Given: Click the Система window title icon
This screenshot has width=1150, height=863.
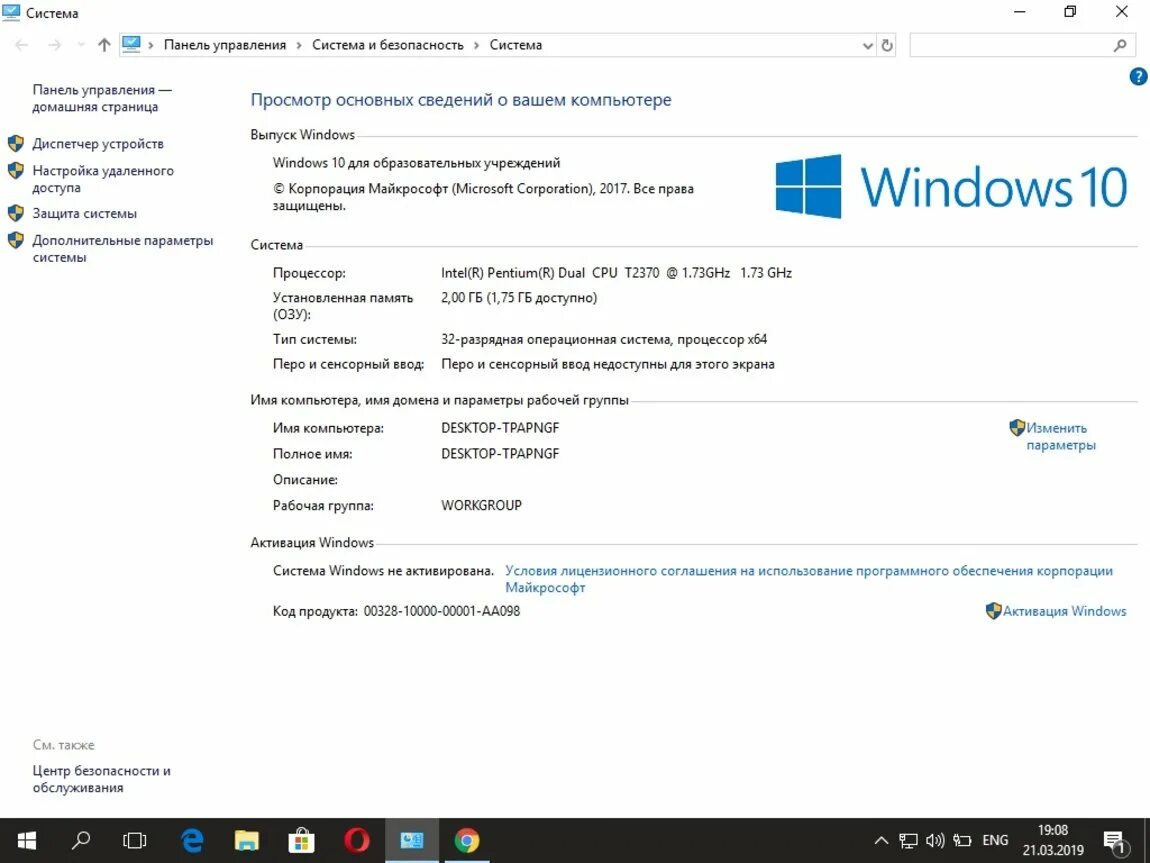Looking at the screenshot, I should point(11,12).
